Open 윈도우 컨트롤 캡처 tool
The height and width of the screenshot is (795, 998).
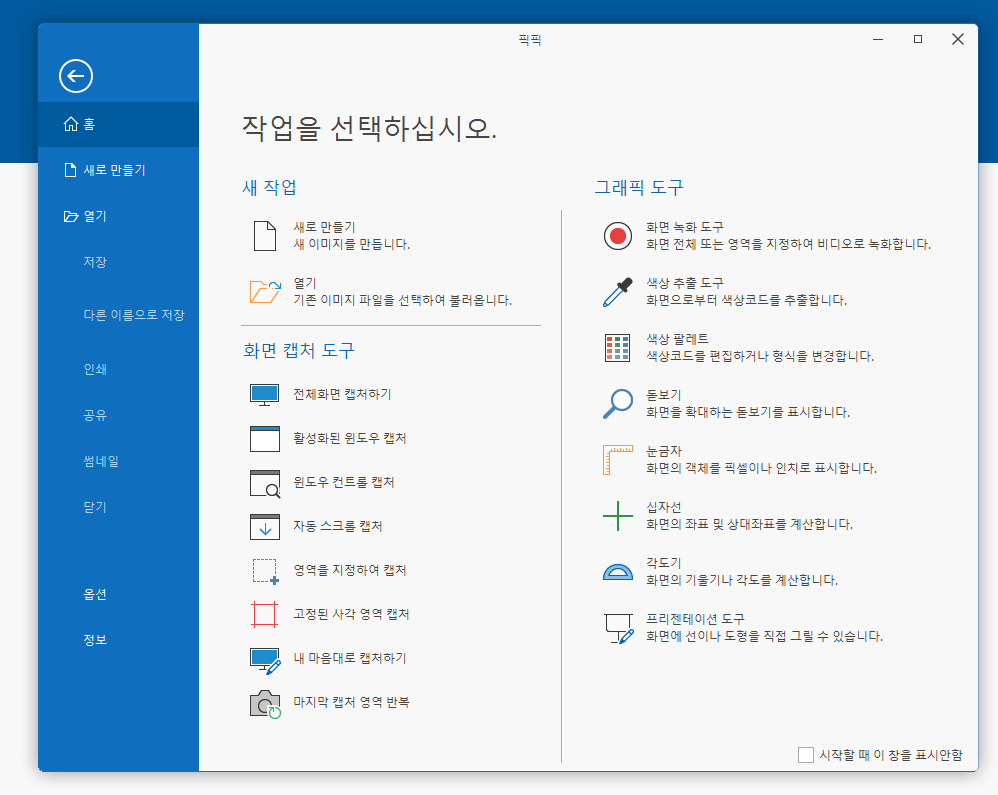[x=263, y=482]
